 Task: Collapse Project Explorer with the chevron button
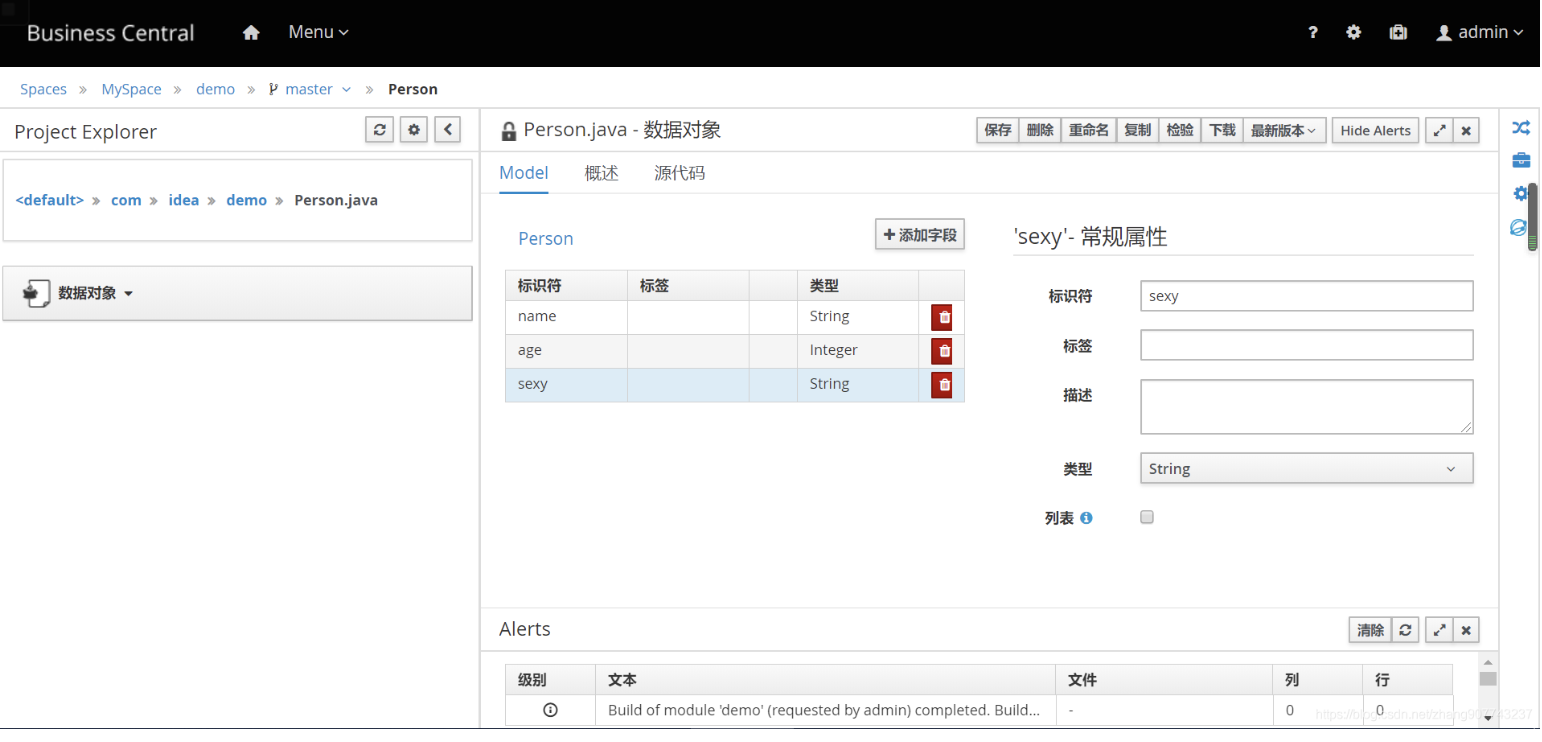point(447,130)
